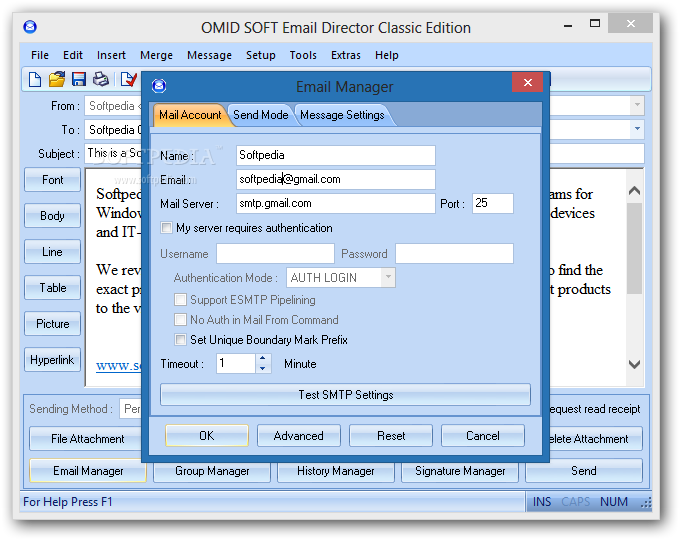680x540 pixels.
Task: Click the Print toolbar icon
Action: [101, 79]
